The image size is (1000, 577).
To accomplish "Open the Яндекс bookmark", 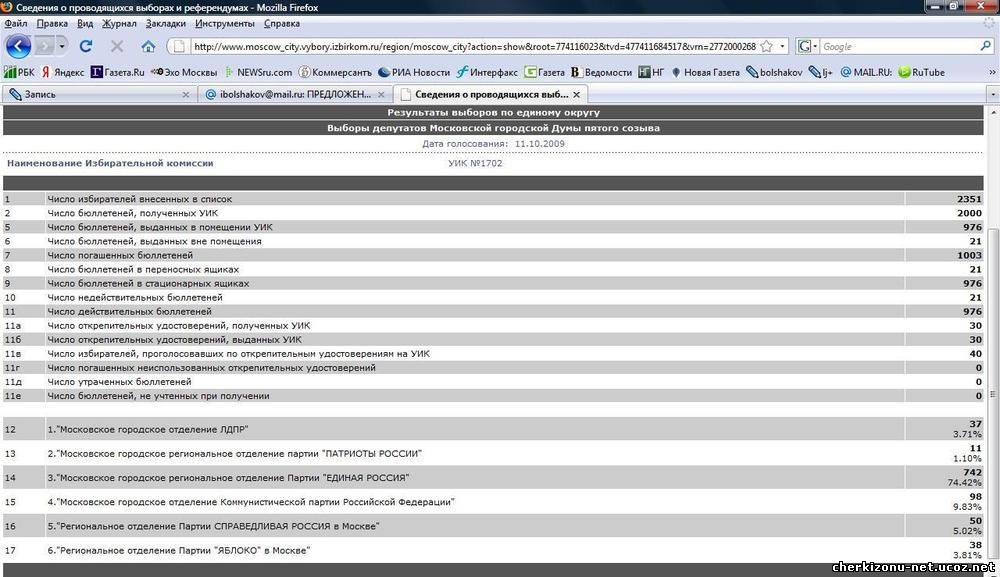I will pyautogui.click(x=62, y=72).
